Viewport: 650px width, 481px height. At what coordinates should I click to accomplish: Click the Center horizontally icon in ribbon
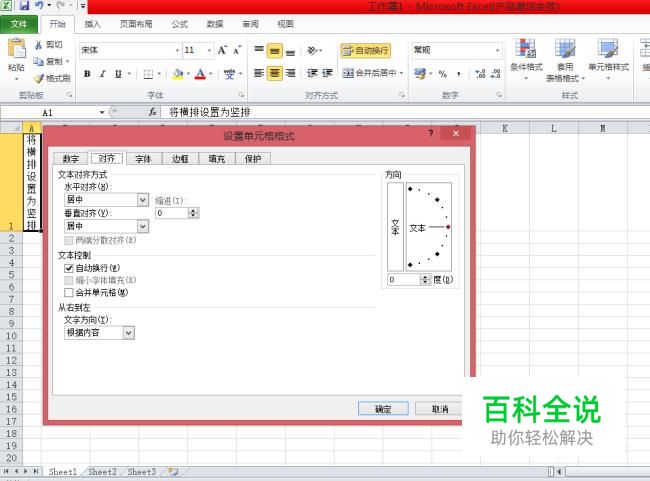(274, 73)
